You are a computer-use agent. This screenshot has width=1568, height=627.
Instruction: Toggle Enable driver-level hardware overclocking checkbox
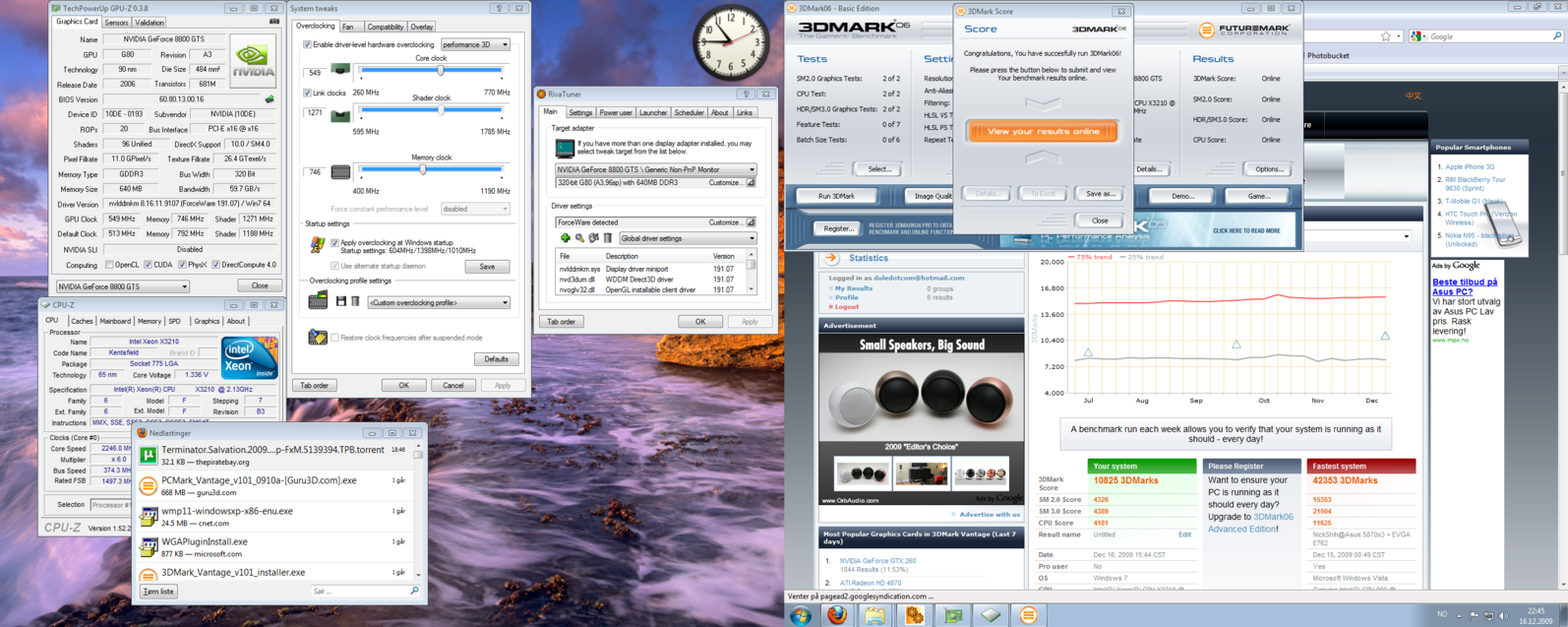pyautogui.click(x=307, y=44)
